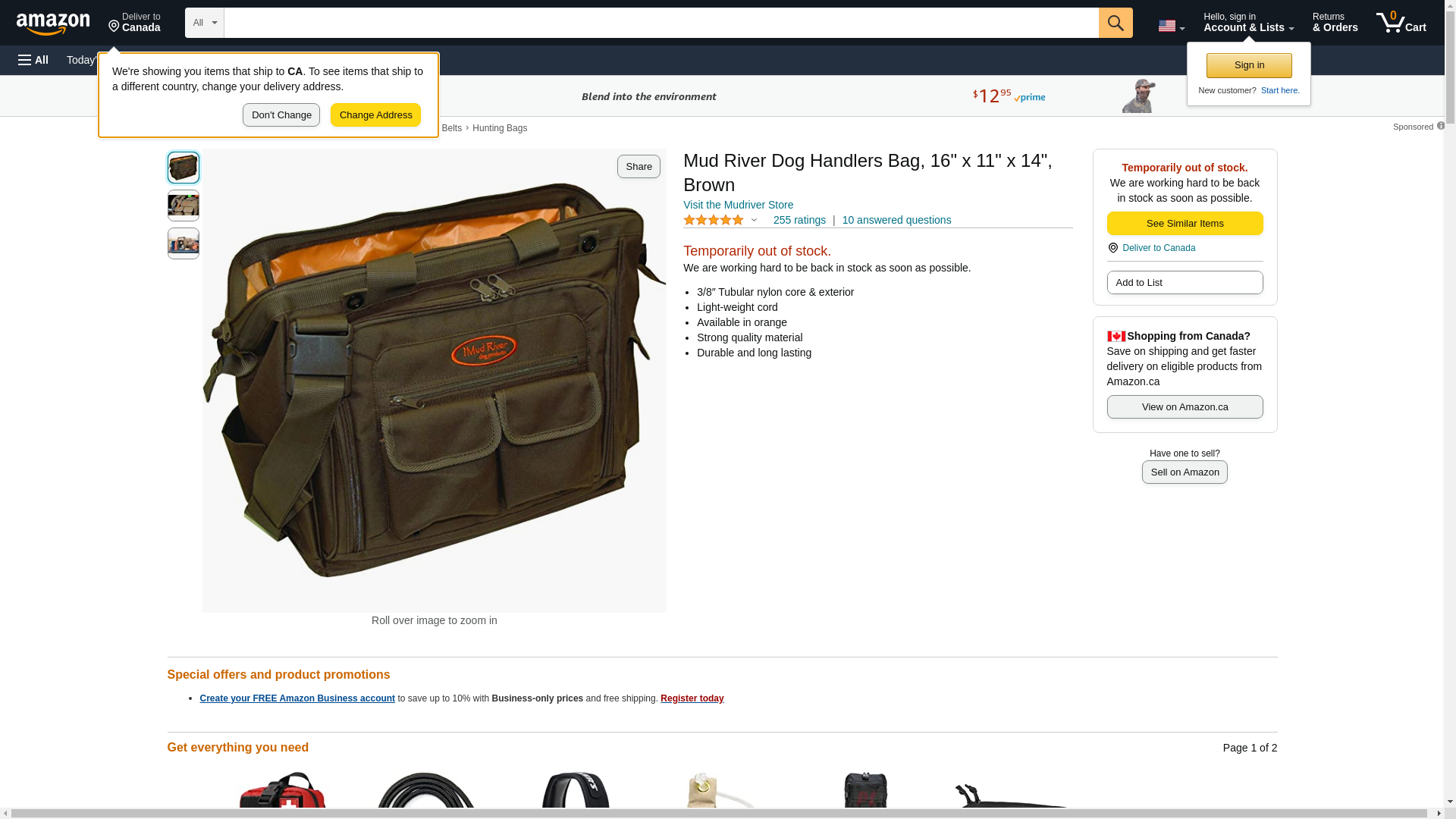The image size is (1456, 819).
Task: Click the Amazon logo
Action: (x=53, y=24)
